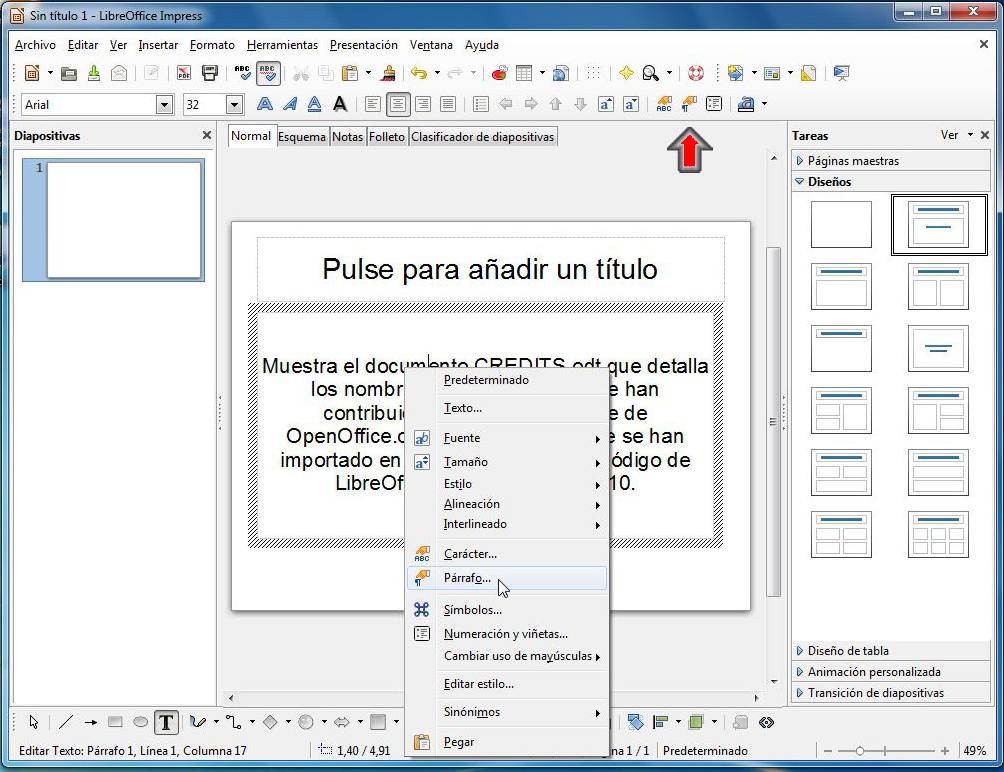Screen dimensions: 1004x772
Task: Toggle centered text alignment
Action: coord(398,104)
